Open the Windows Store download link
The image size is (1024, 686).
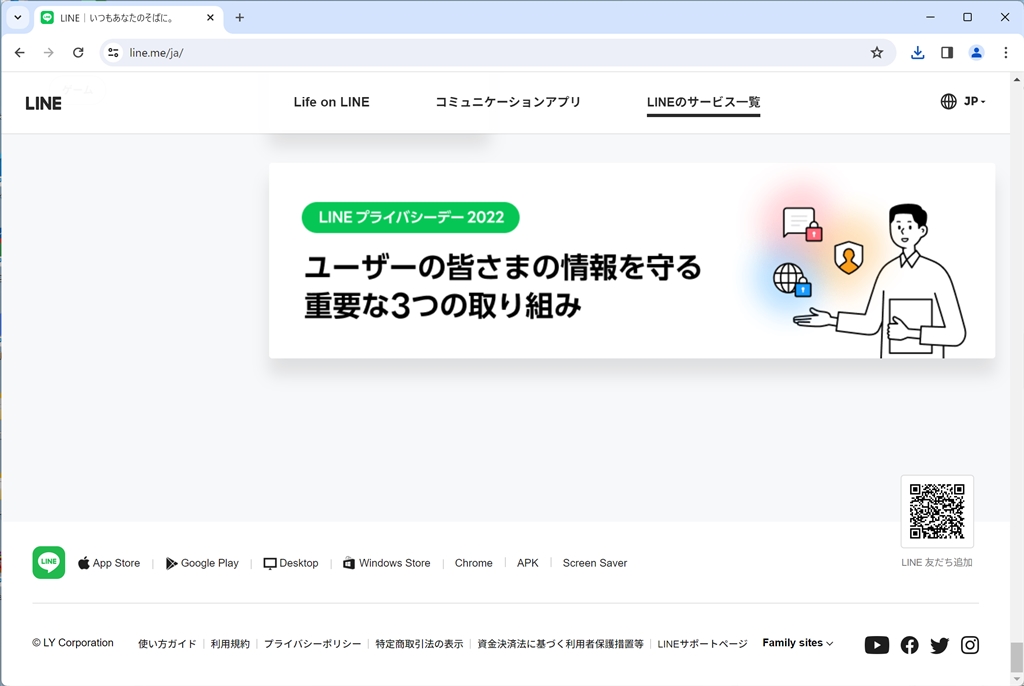[x=387, y=563]
